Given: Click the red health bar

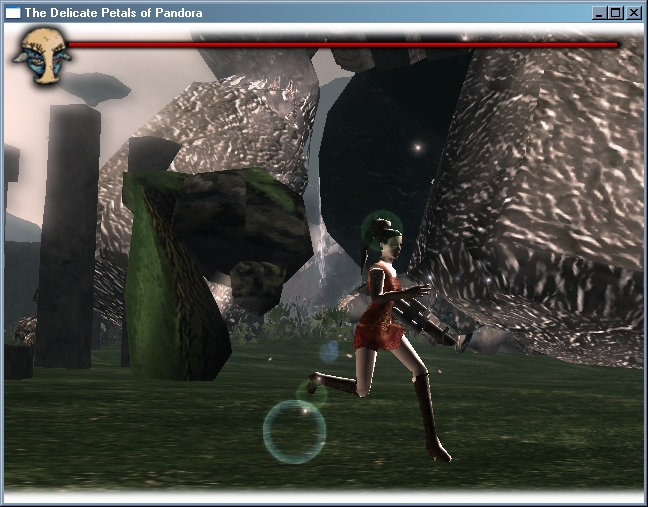Looking at the screenshot, I should [x=343, y=45].
